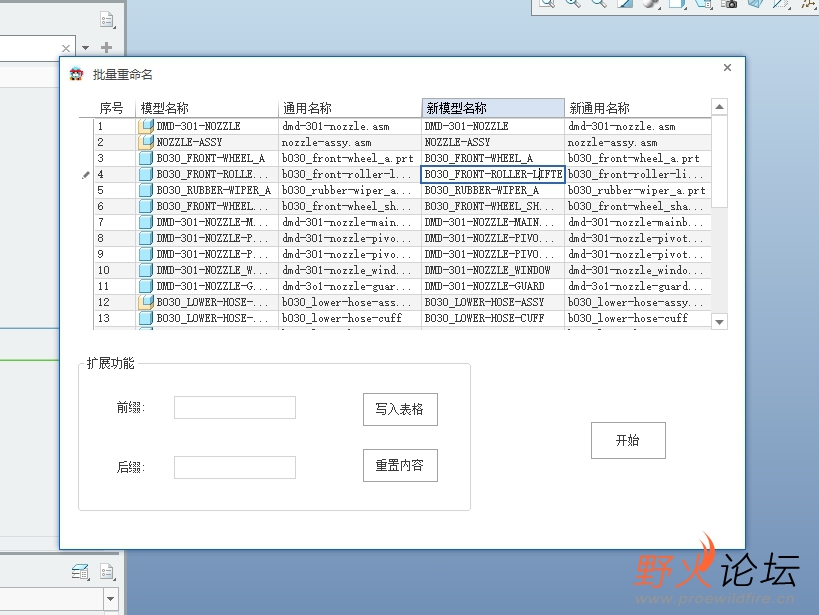Select new model name cell B030_LOWER-HOSE-CUFF
This screenshot has height=615, width=819.
coord(493,318)
